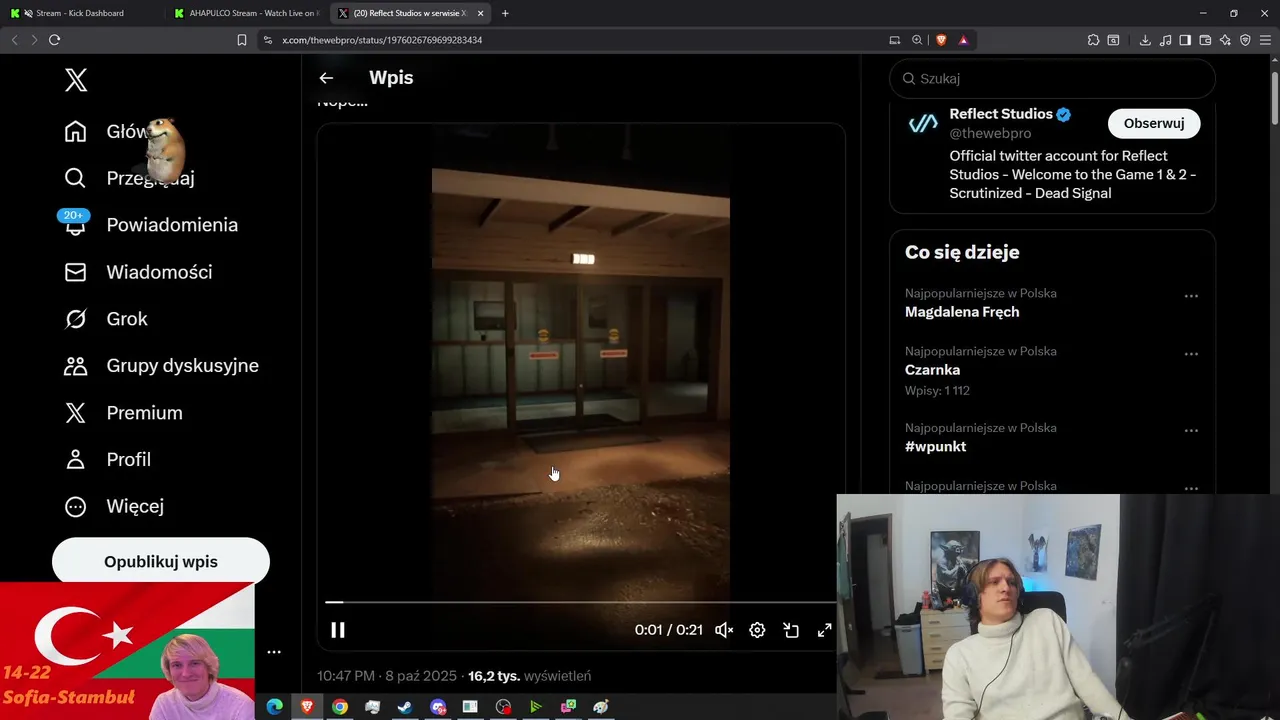Viewport: 1280px width, 720px height.
Task: Open Powiadomienia notifications
Action: (151, 225)
